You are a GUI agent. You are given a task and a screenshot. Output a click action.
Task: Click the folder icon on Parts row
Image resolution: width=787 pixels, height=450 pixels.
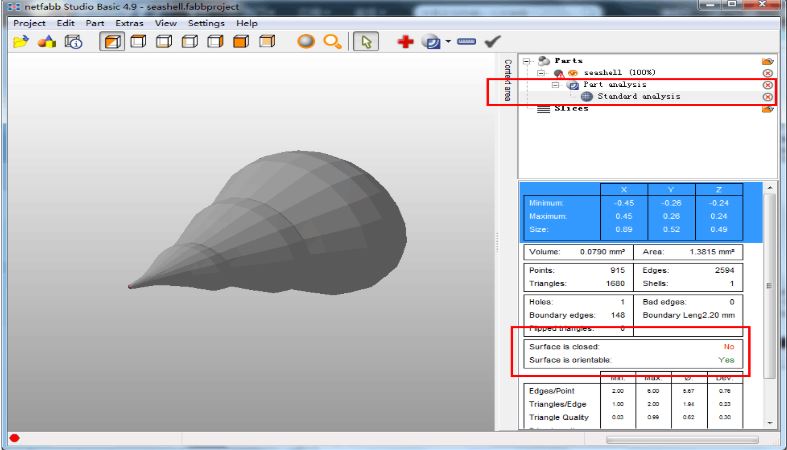coord(767,61)
